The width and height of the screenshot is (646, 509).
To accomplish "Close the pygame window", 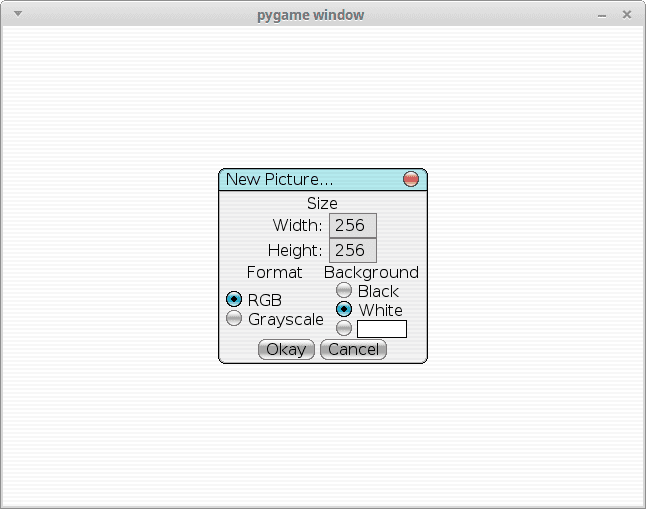I will click(x=627, y=14).
